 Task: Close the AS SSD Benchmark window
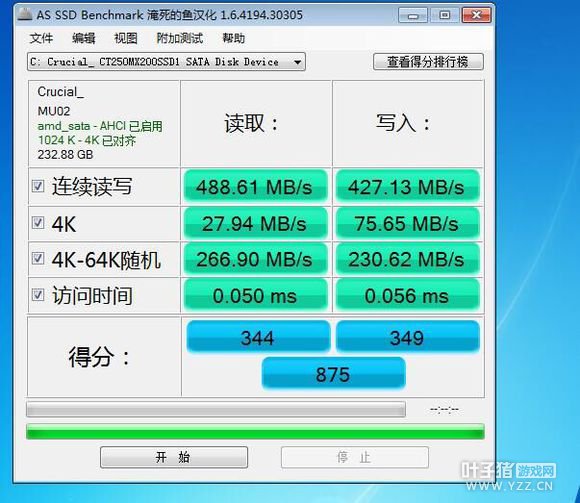[x=476, y=15]
